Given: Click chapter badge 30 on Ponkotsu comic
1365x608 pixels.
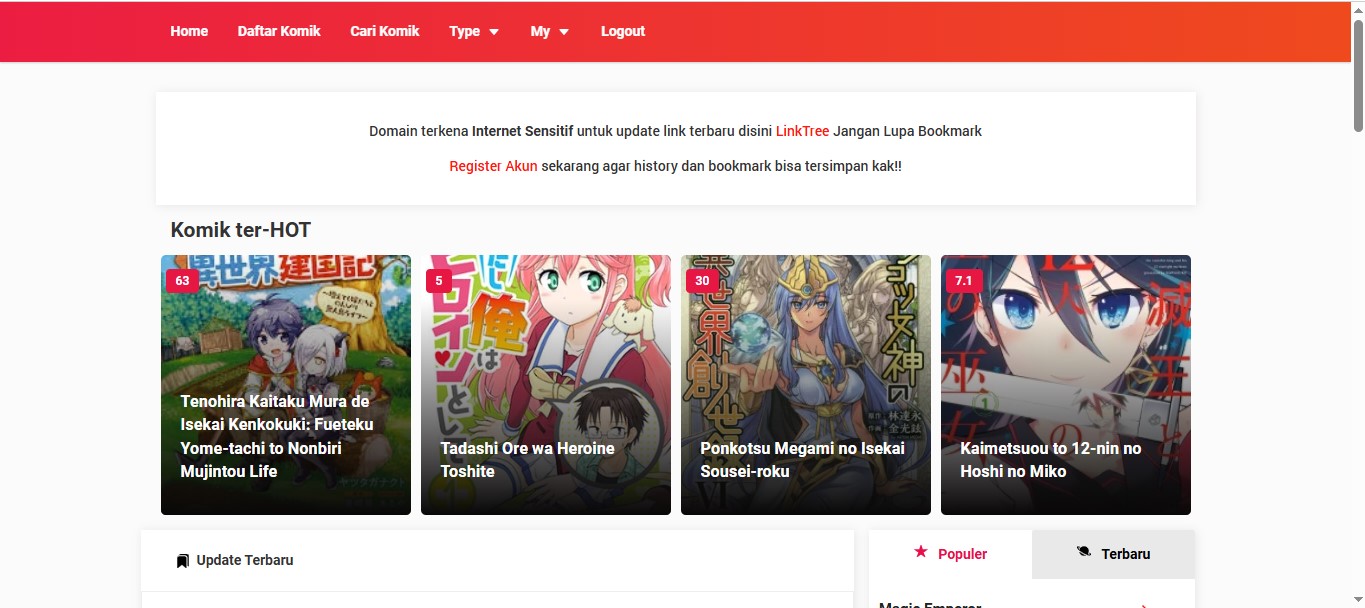Looking at the screenshot, I should [x=702, y=281].
